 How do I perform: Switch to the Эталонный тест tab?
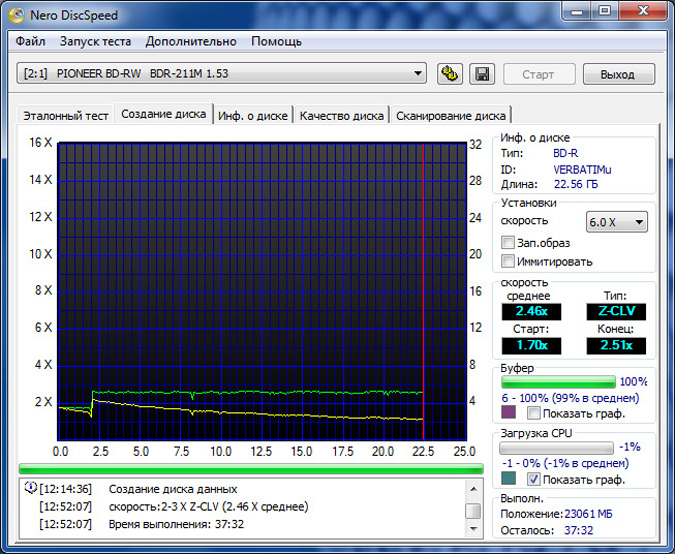click(x=65, y=116)
